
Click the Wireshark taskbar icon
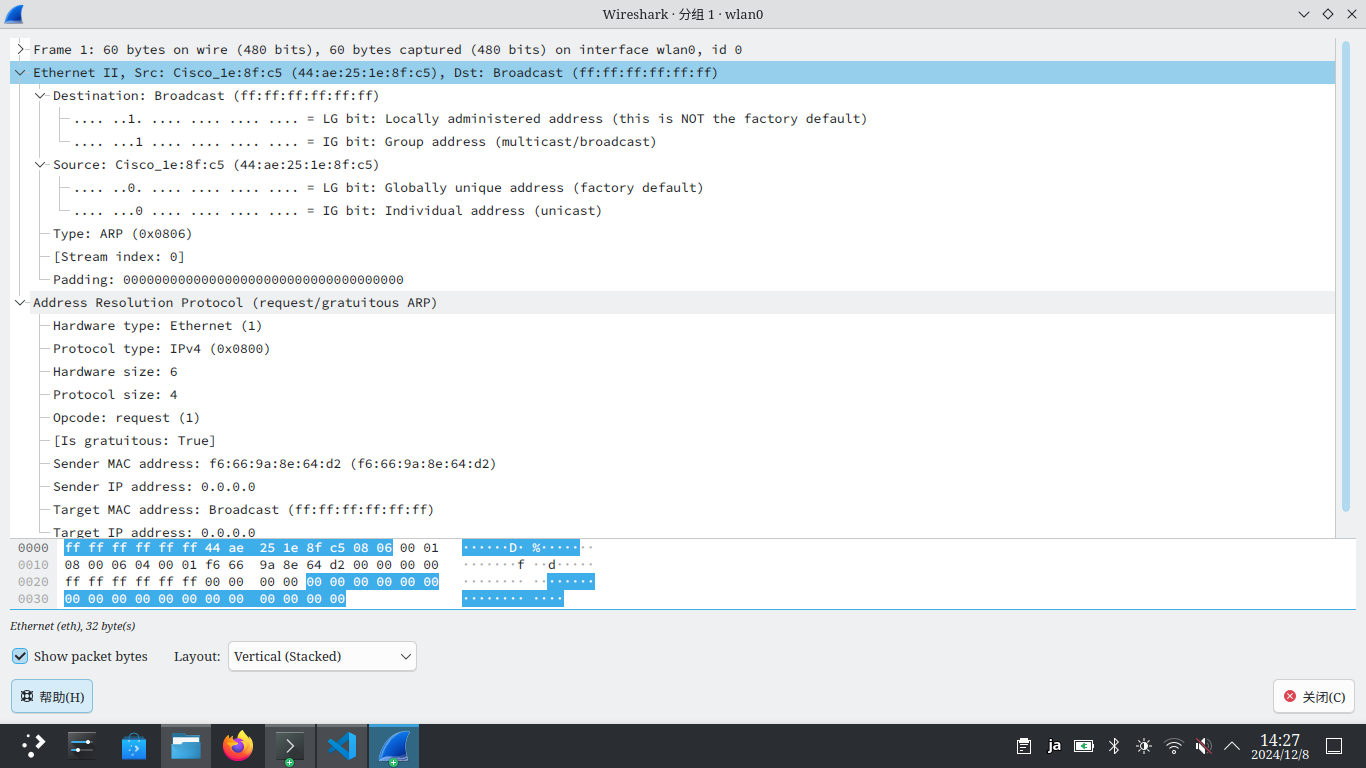coord(394,746)
